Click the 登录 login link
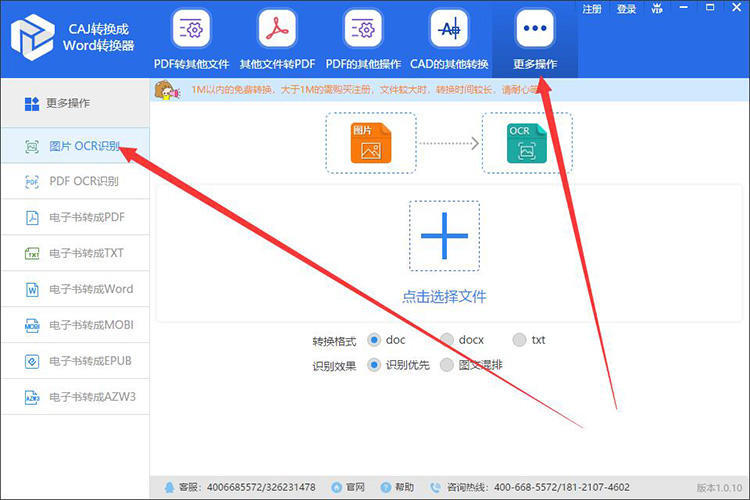The image size is (750, 500). (626, 9)
